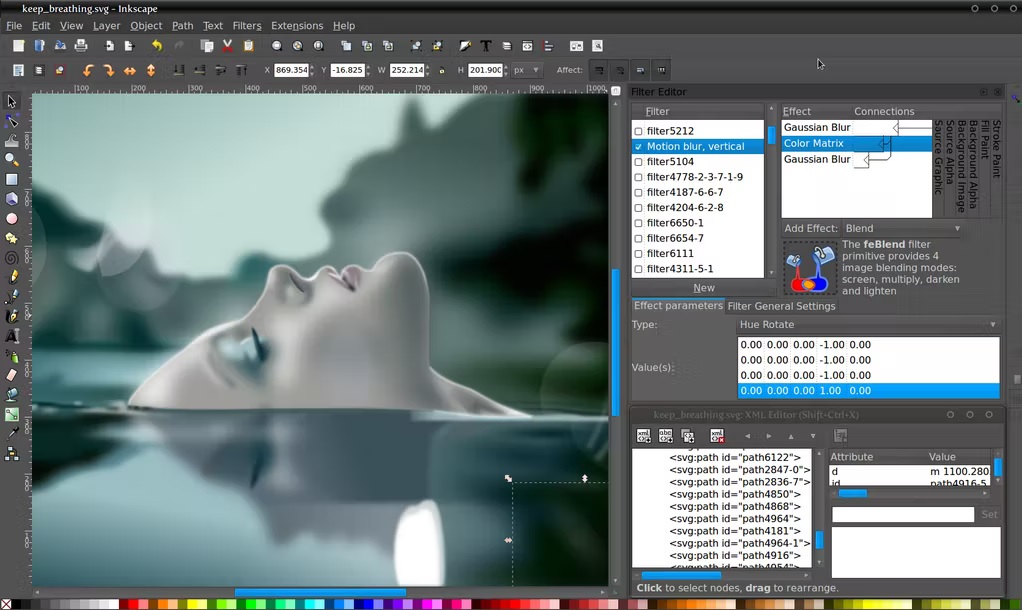This screenshot has height=610, width=1022.
Task: Delete the XML node with the red-x icon
Action: [x=717, y=436]
